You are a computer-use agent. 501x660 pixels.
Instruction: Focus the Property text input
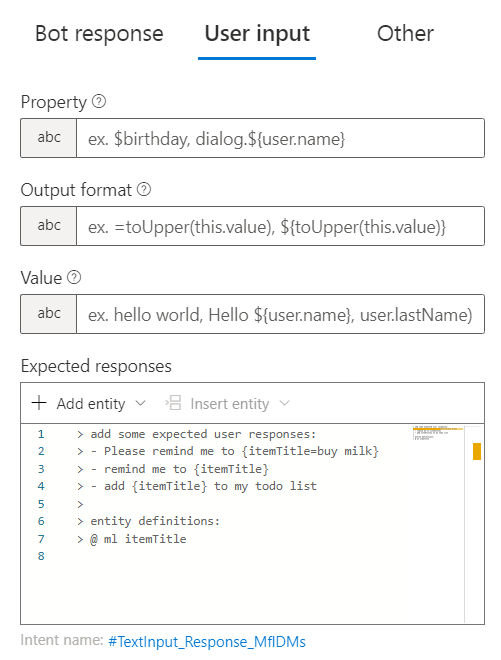(x=280, y=138)
